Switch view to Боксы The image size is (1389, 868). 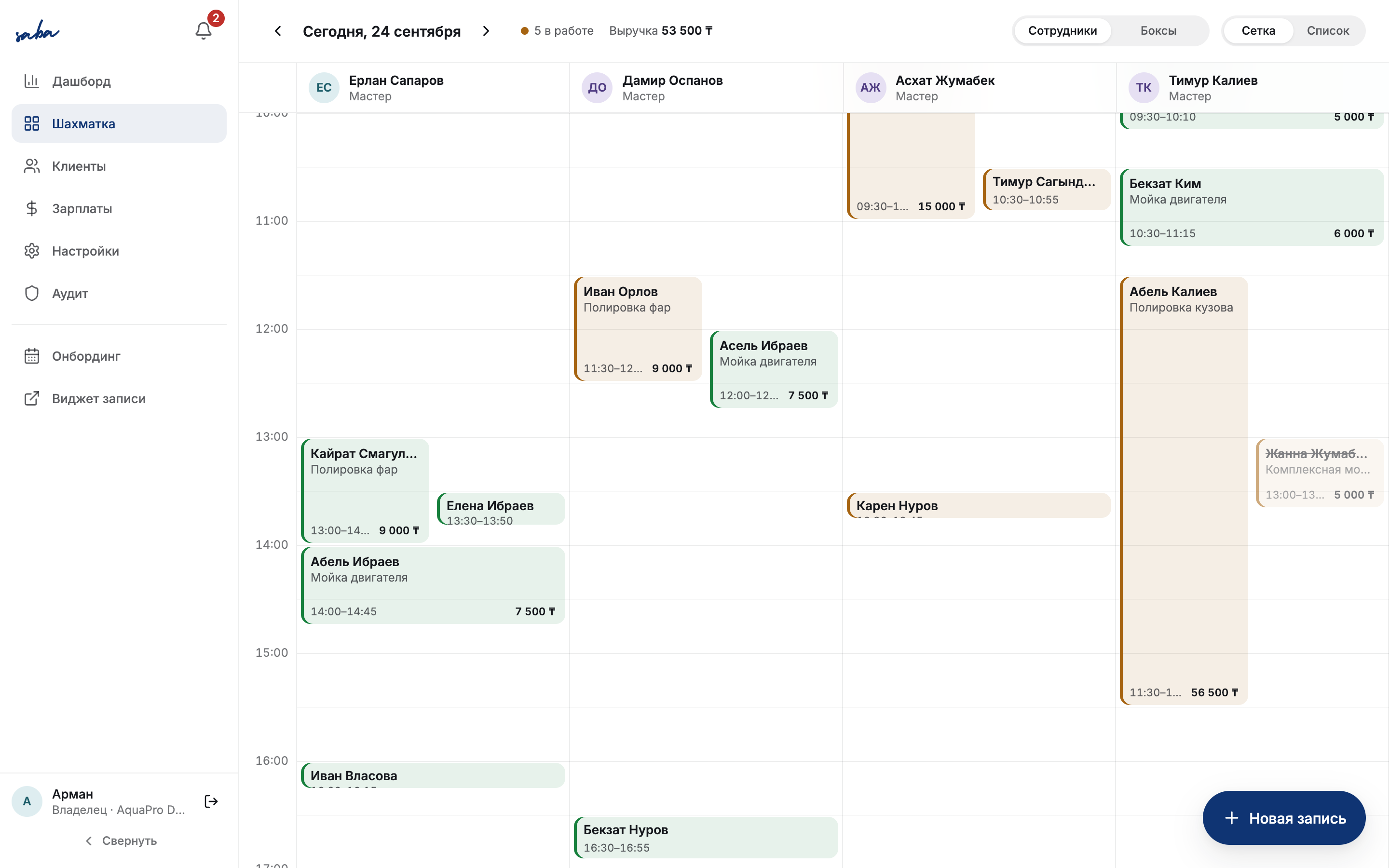tap(1157, 30)
